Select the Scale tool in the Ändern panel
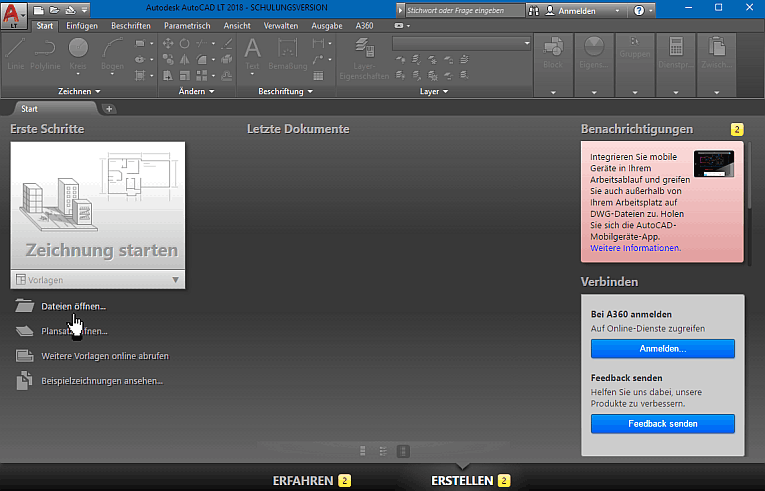The height and width of the screenshot is (491, 765). coord(184,76)
